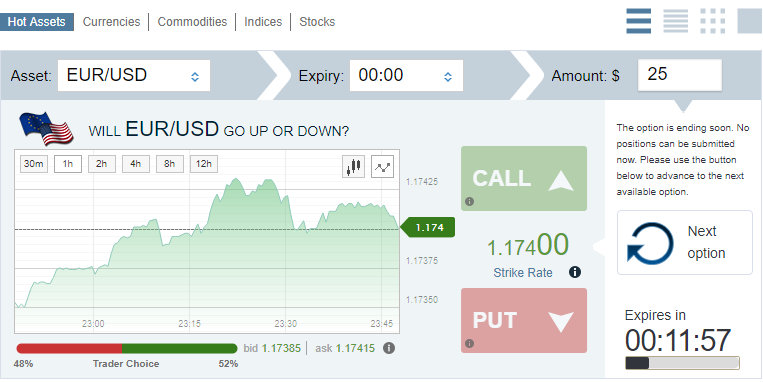Set chart timeframe to 12h
The image size is (763, 382).
coord(203,164)
